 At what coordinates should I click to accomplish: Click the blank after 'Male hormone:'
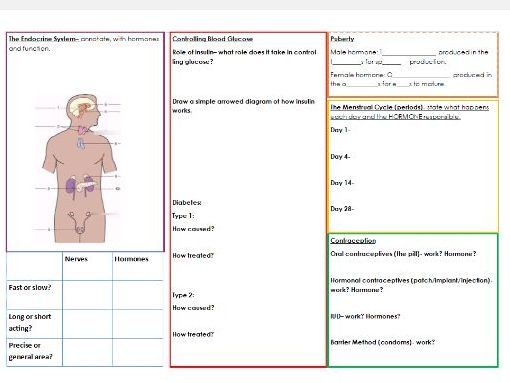point(408,53)
